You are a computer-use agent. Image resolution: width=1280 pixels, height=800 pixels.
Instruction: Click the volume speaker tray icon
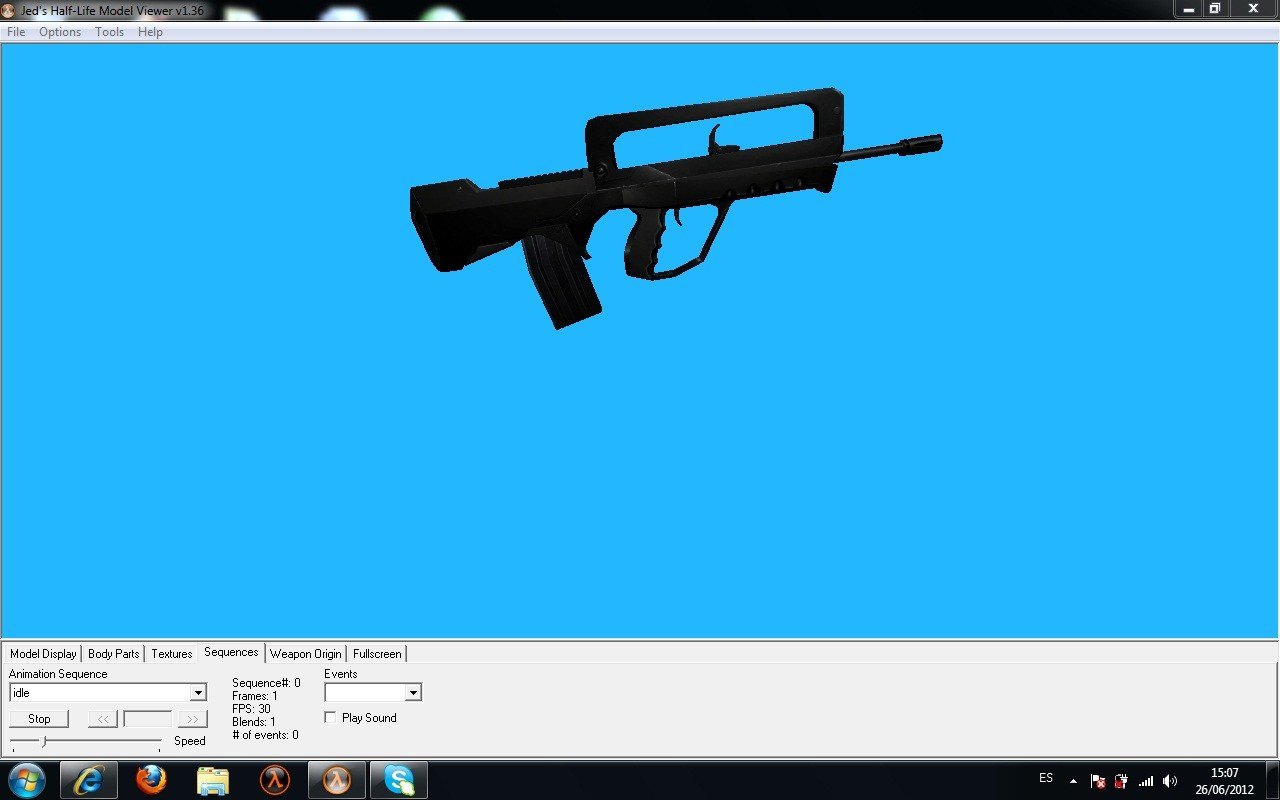click(1170, 781)
